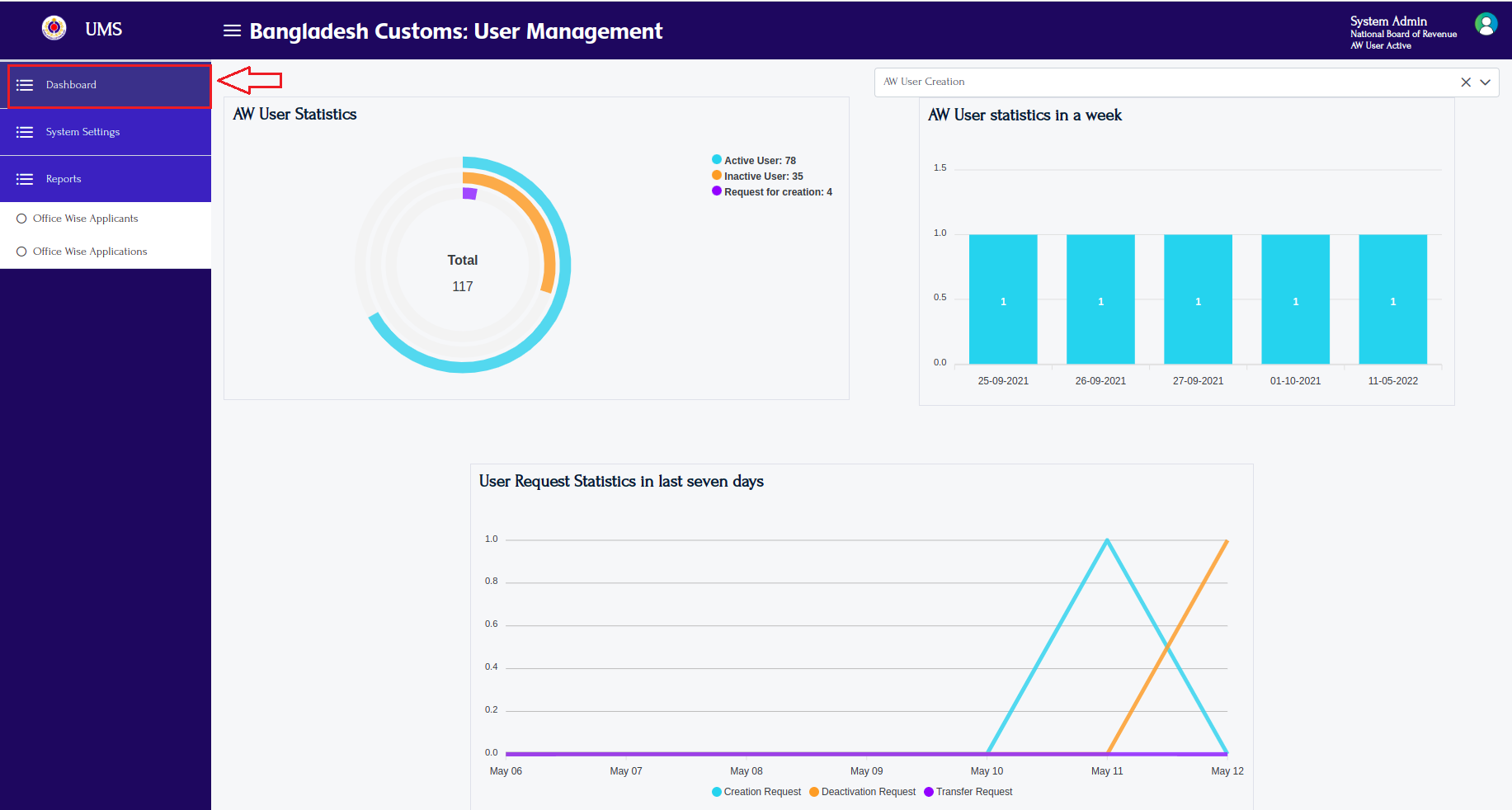Expand the AW User Creation dropdown arrow
1512x810 pixels.
(x=1485, y=82)
